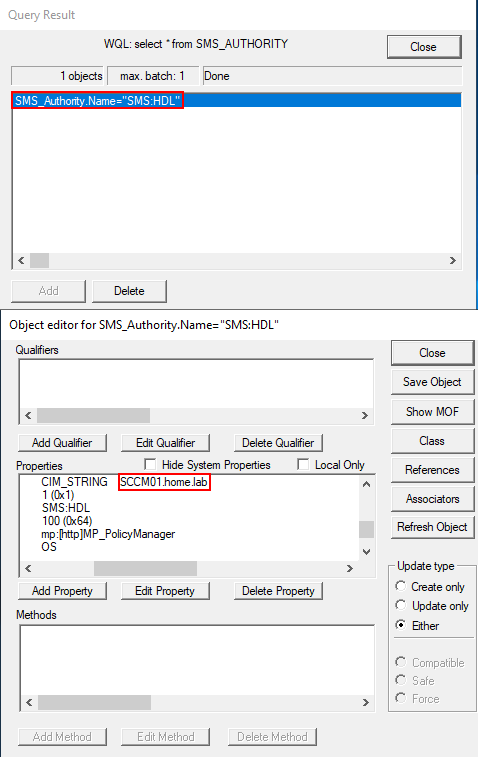Open References for the object
This screenshot has width=478, height=757.
pyautogui.click(x=432, y=470)
